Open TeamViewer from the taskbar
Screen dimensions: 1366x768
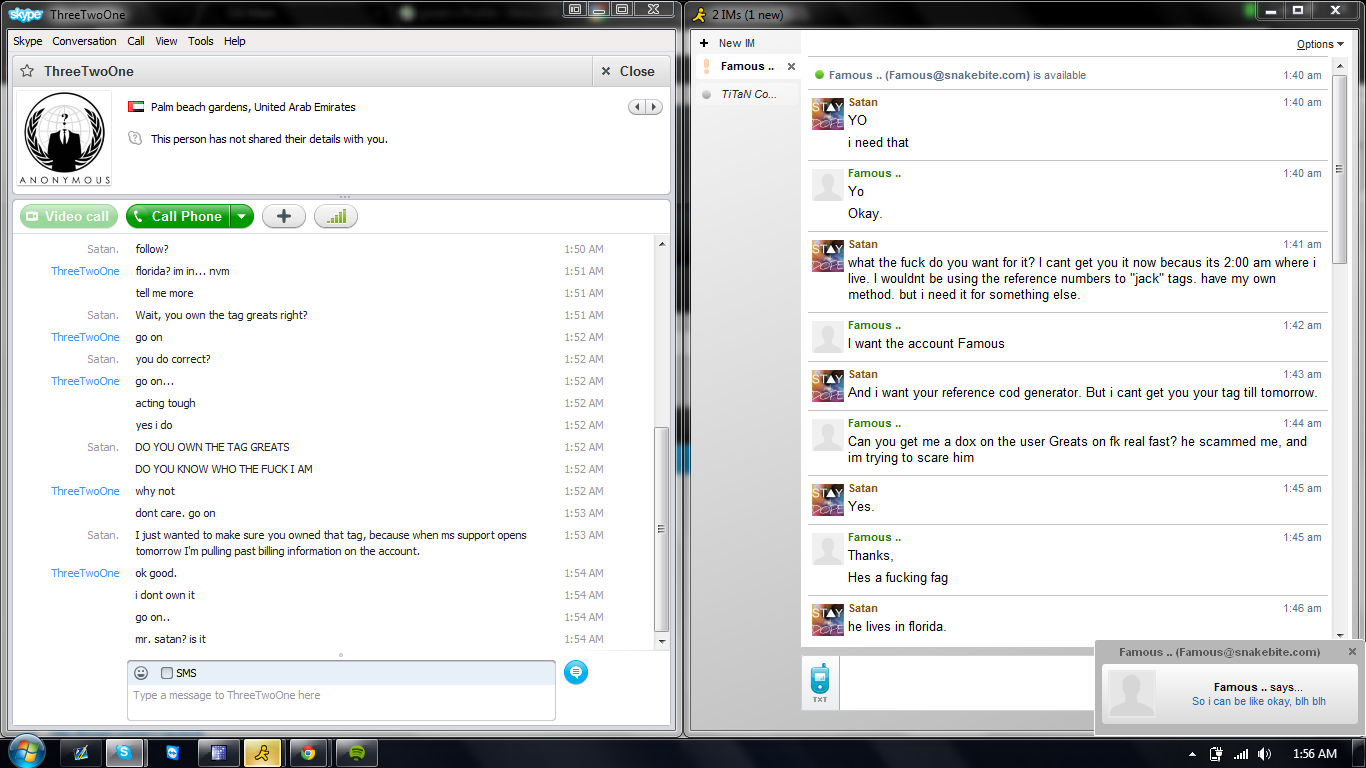[x=171, y=753]
